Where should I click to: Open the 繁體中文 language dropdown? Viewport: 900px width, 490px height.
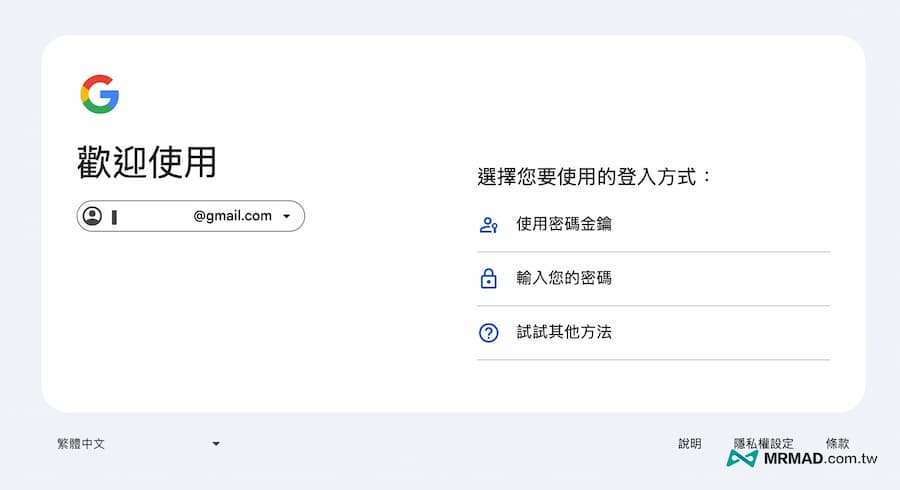138,444
